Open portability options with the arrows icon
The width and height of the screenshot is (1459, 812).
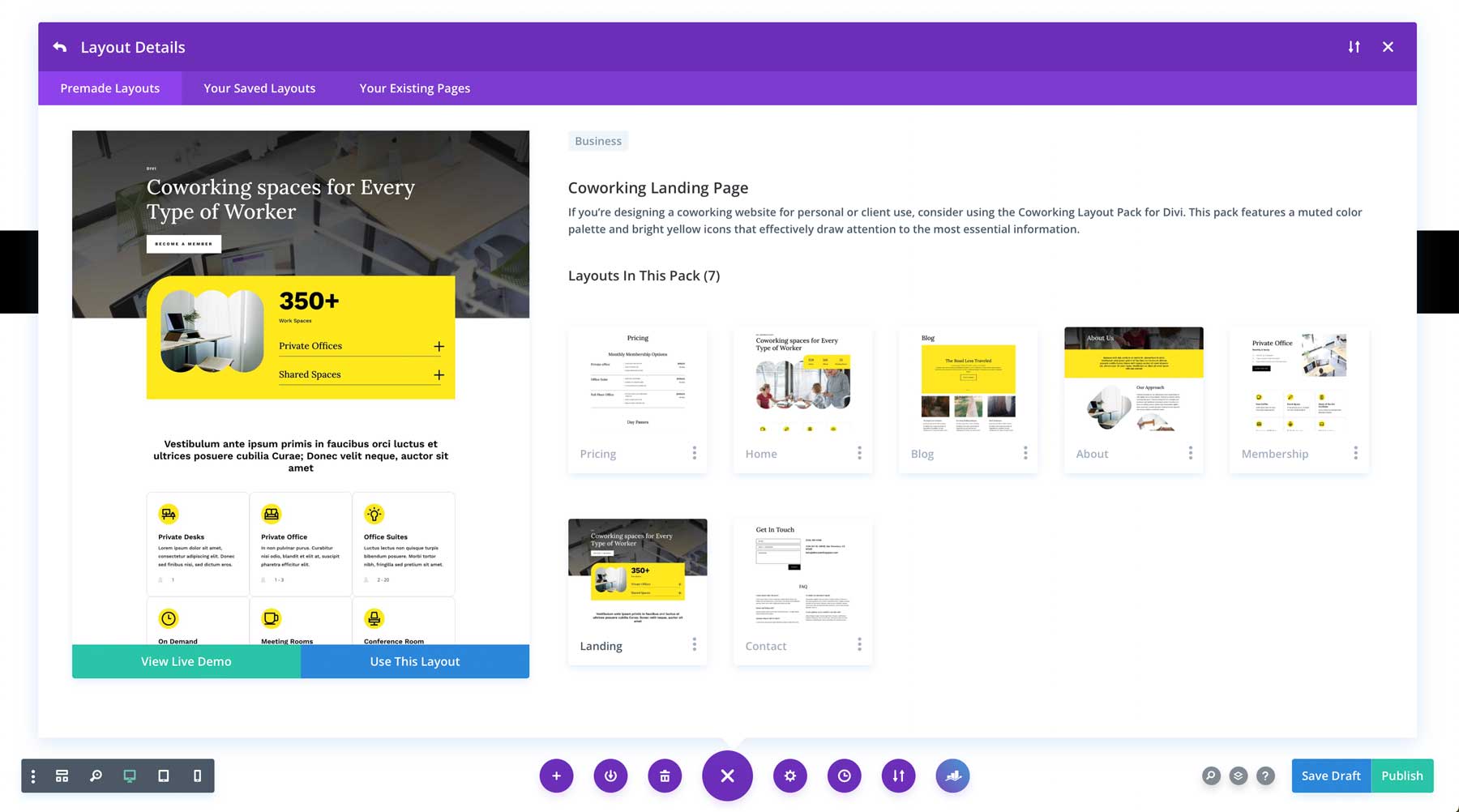tap(898, 776)
